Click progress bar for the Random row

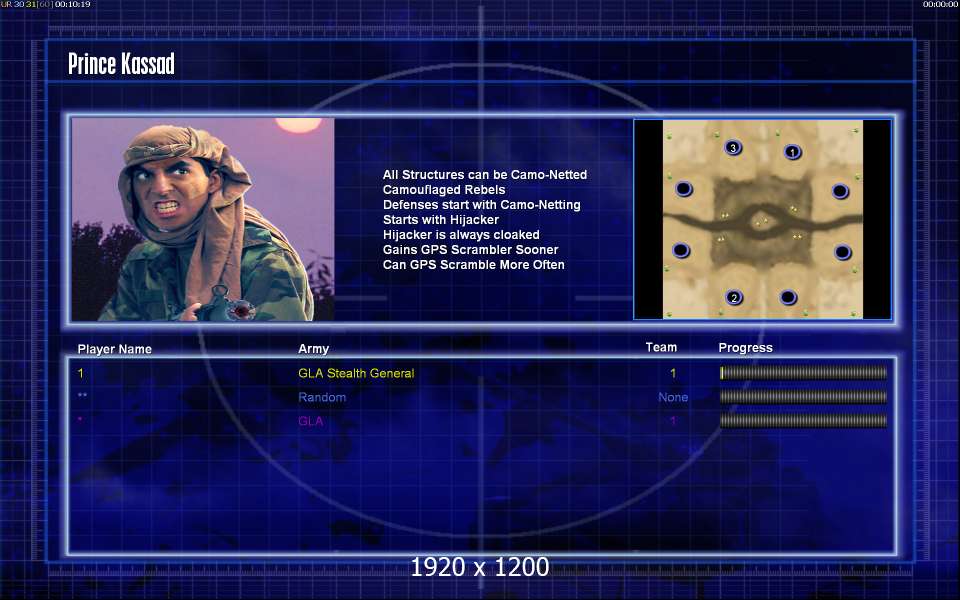point(803,396)
